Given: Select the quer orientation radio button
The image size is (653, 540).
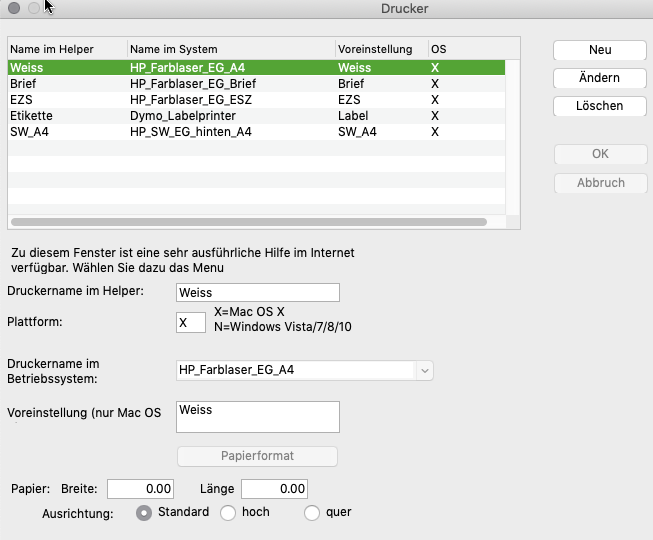Looking at the screenshot, I should (x=312, y=513).
